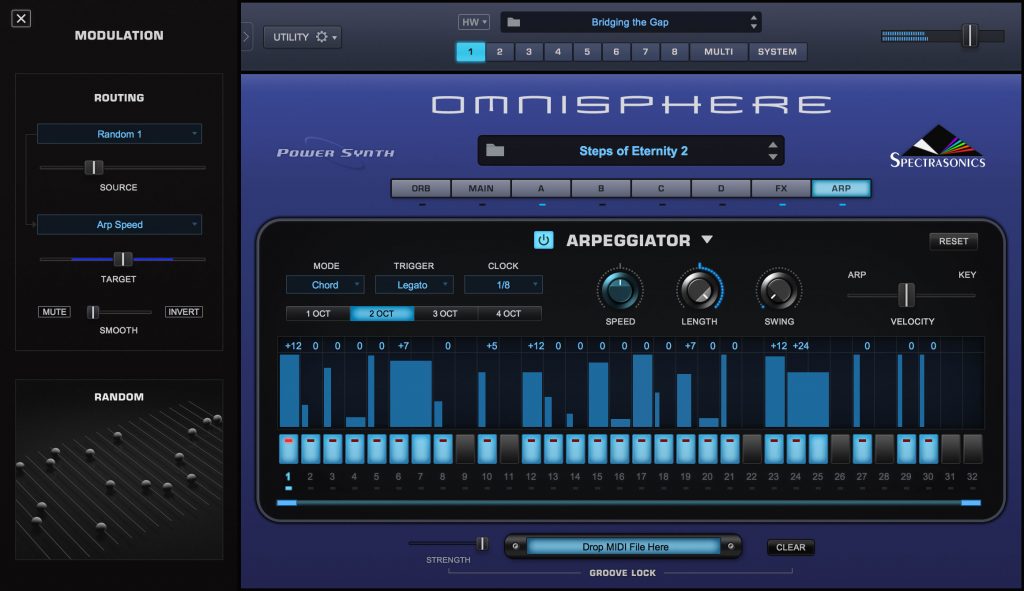The width and height of the screenshot is (1024, 591).
Task: Click the groove lock Strength slider
Action: [482, 543]
